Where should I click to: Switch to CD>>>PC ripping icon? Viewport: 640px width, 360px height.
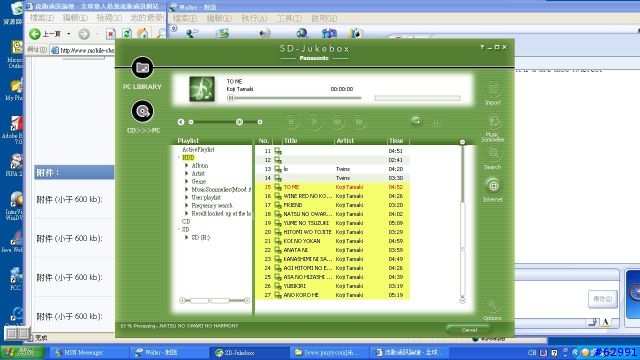tap(142, 111)
